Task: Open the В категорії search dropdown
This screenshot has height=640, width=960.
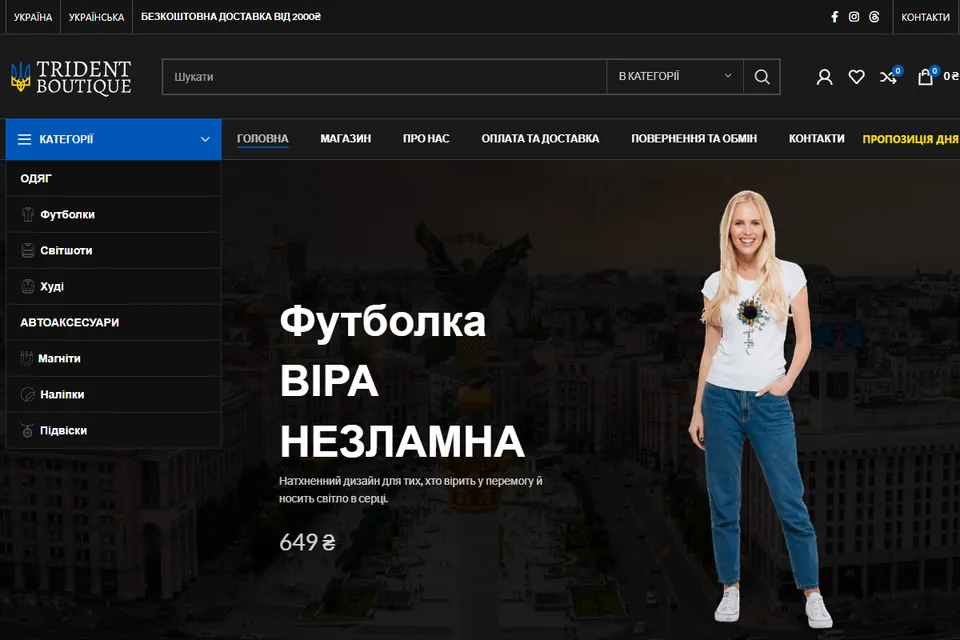Action: coord(675,77)
